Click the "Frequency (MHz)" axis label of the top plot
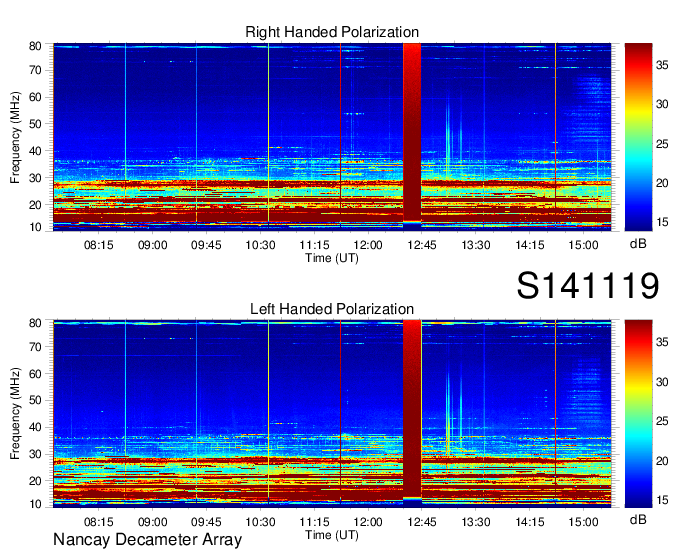The image size is (680, 552). coord(15,137)
